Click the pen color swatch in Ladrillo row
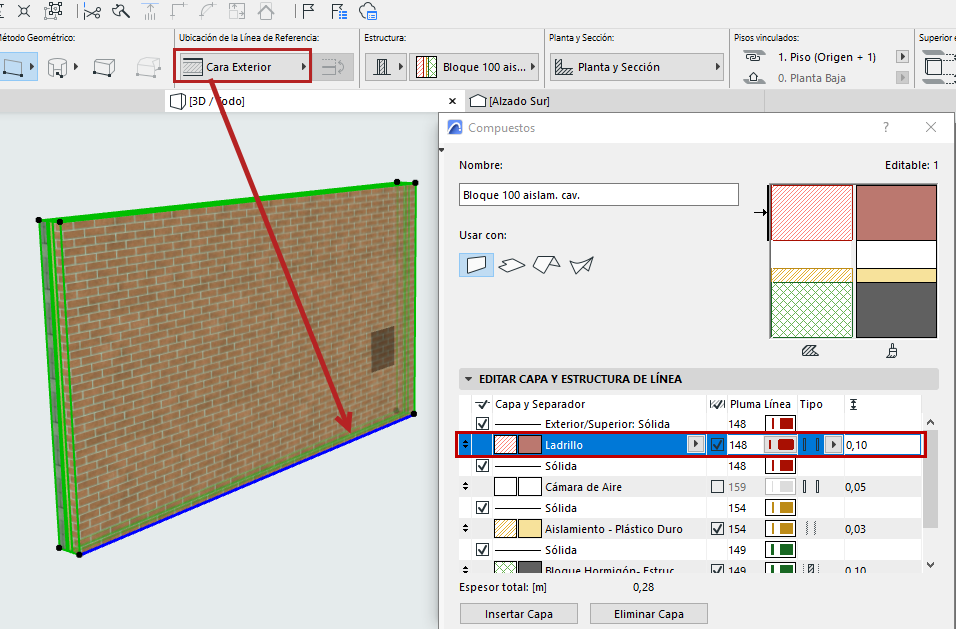 point(780,444)
